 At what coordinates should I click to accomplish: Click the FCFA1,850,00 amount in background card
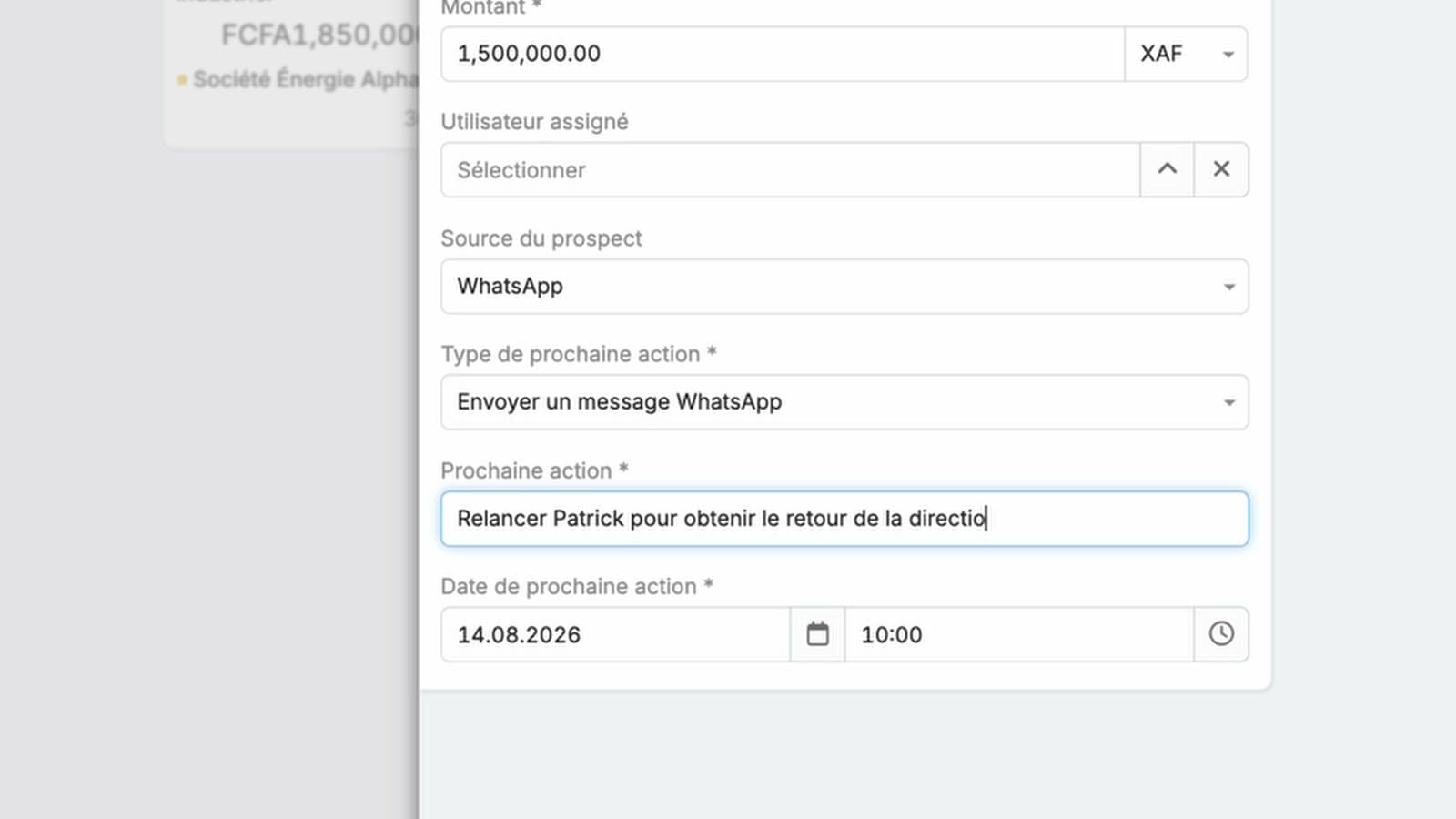click(319, 35)
